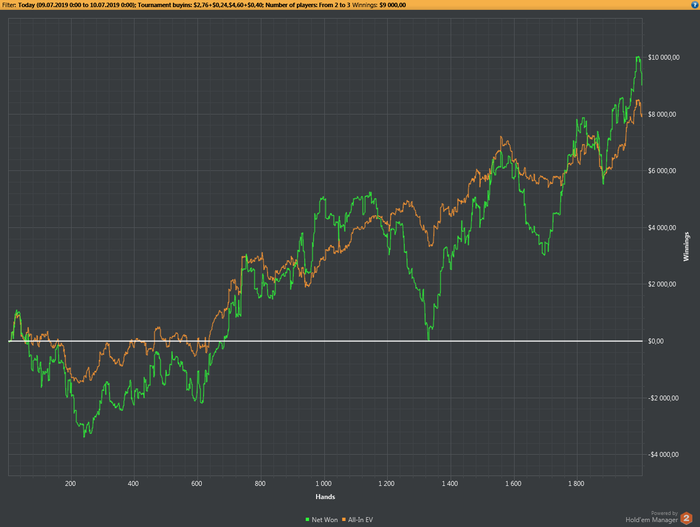Click the Net Won legend label

tap(325, 519)
